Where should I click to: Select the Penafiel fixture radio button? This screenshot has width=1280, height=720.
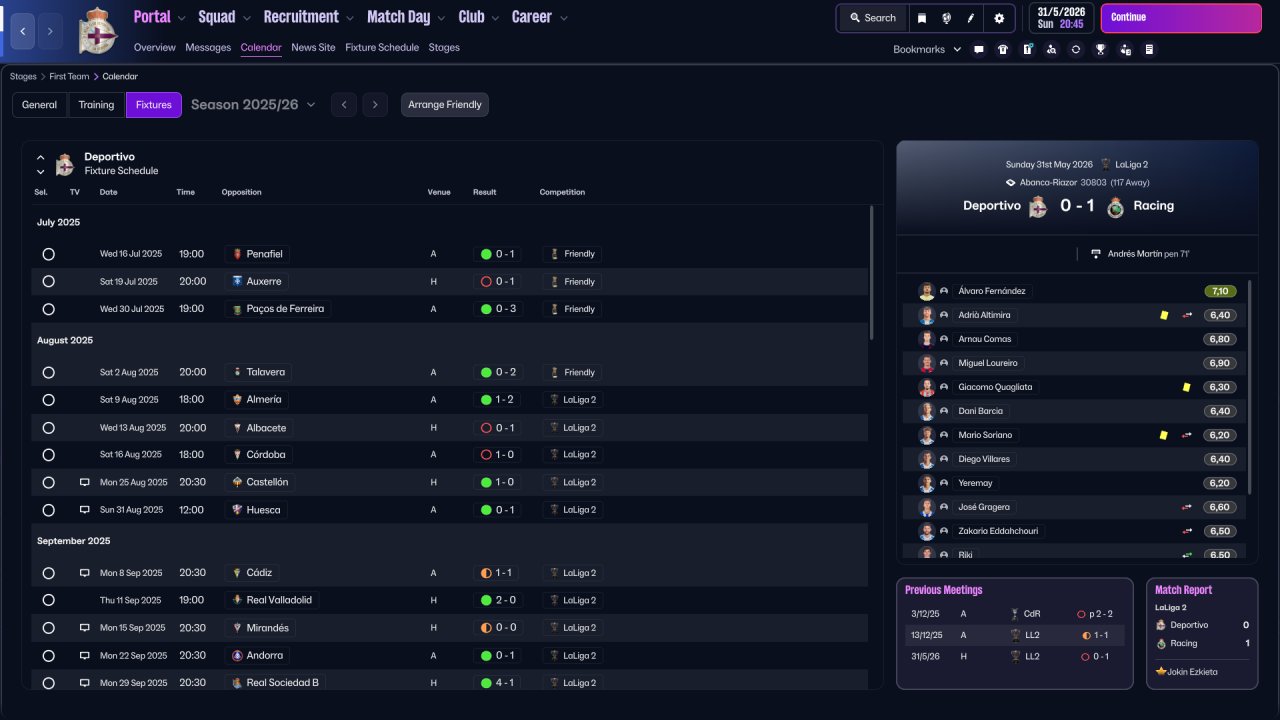(48, 254)
